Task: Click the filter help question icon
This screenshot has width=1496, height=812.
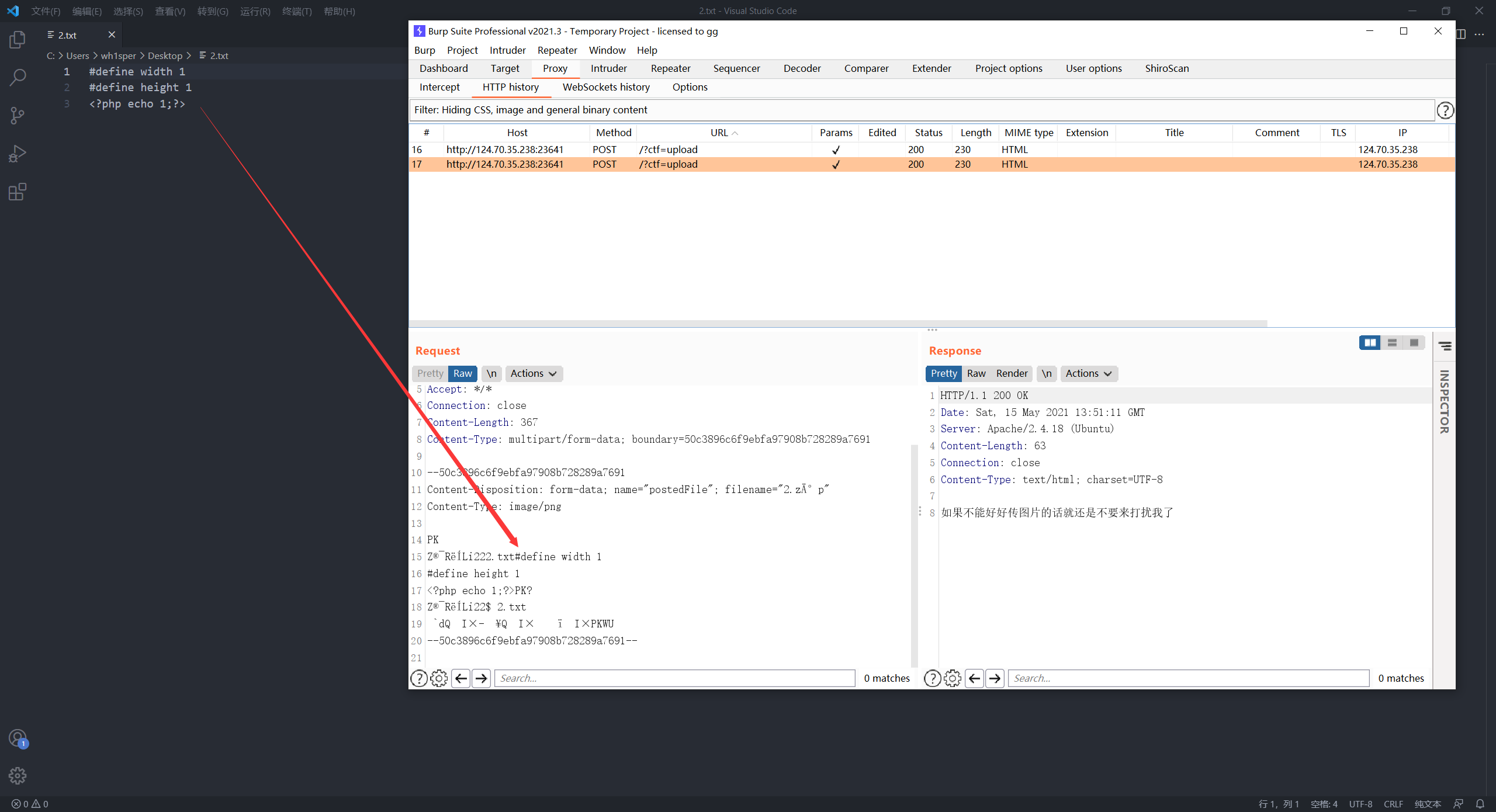Action: [1445, 110]
